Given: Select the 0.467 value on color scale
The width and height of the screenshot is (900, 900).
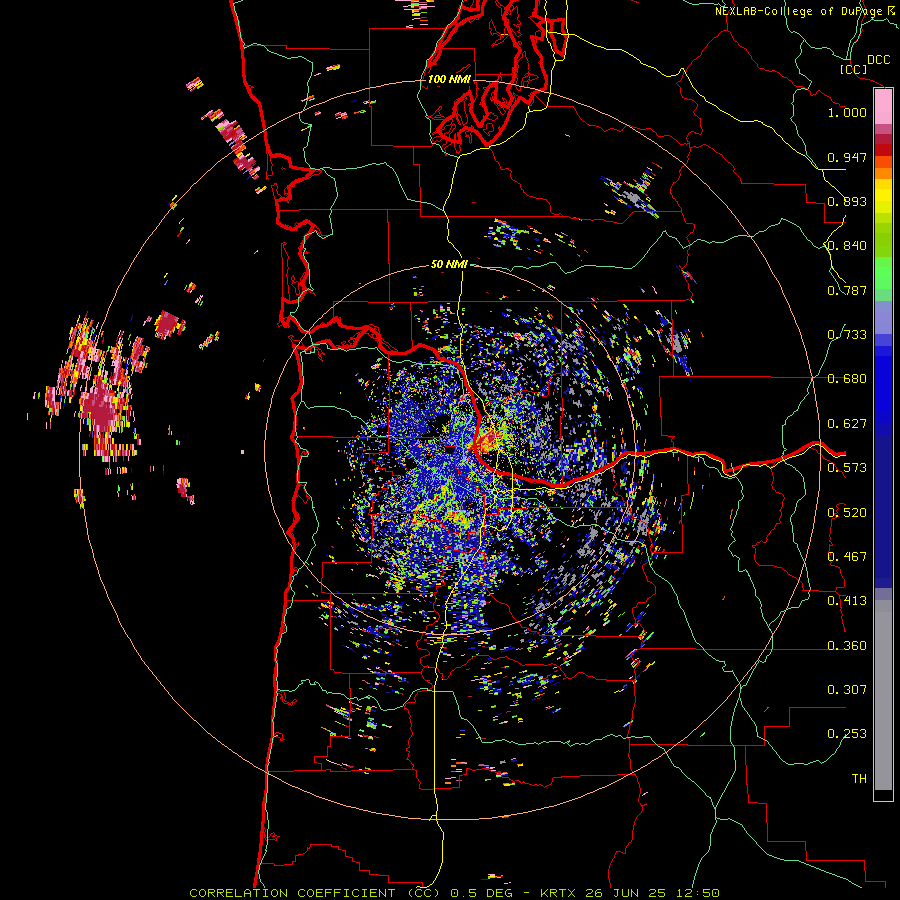Looking at the screenshot, I should coord(847,557).
